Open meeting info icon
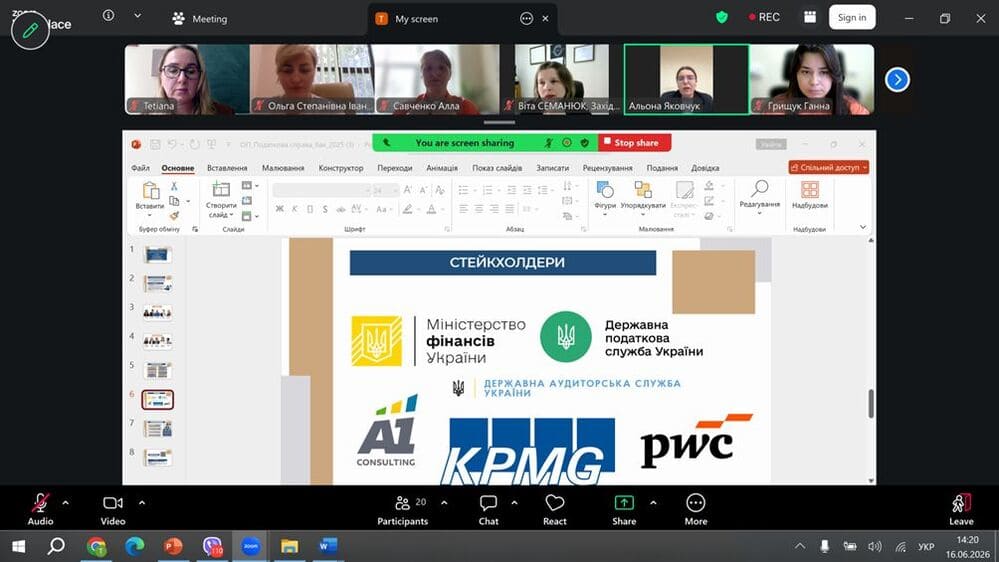This screenshot has height=562, width=999. click(x=108, y=15)
